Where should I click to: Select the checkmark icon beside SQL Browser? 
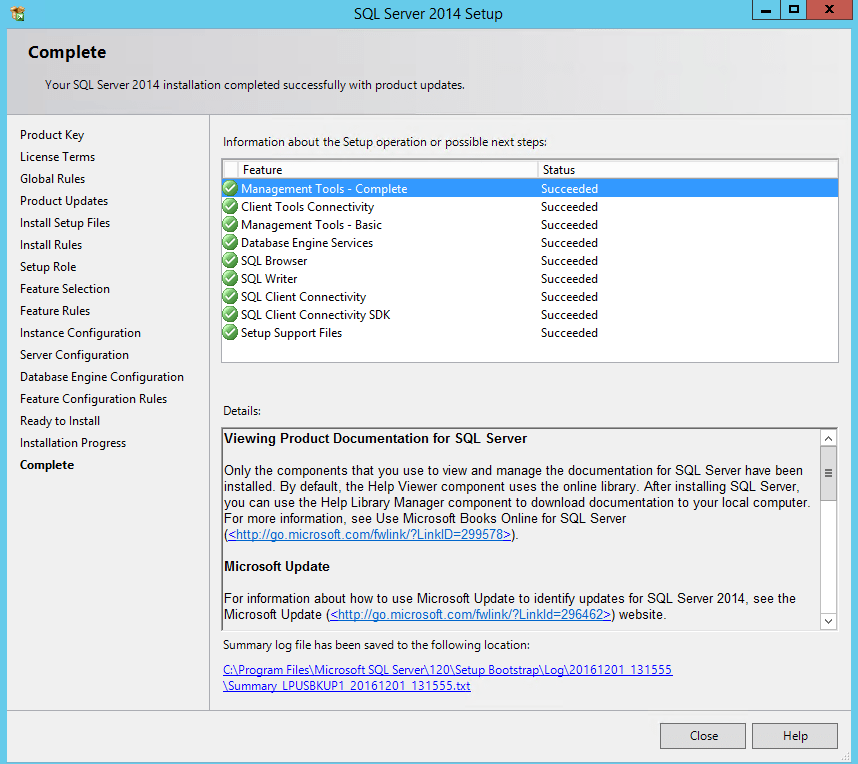click(230, 260)
